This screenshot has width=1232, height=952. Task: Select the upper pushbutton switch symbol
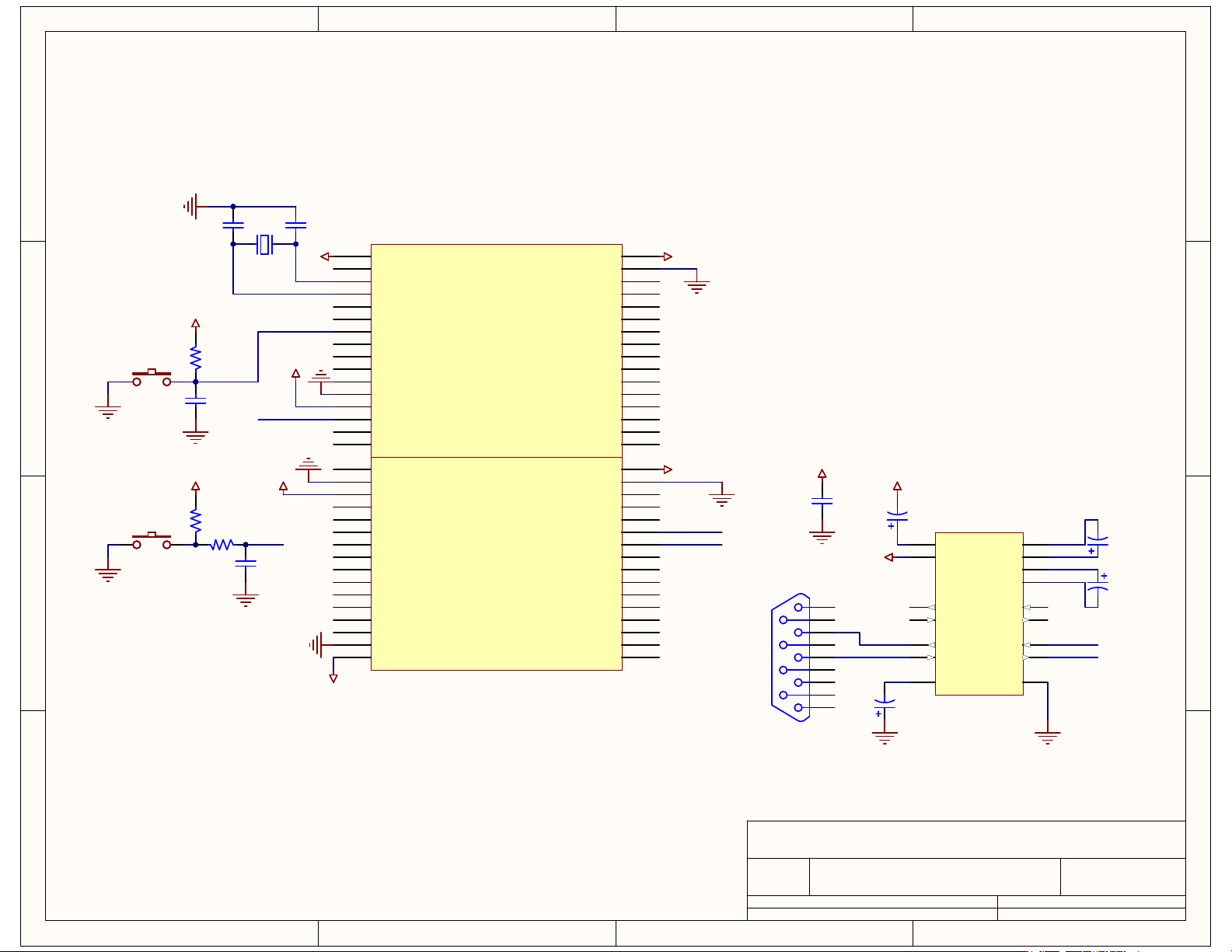coord(152,378)
